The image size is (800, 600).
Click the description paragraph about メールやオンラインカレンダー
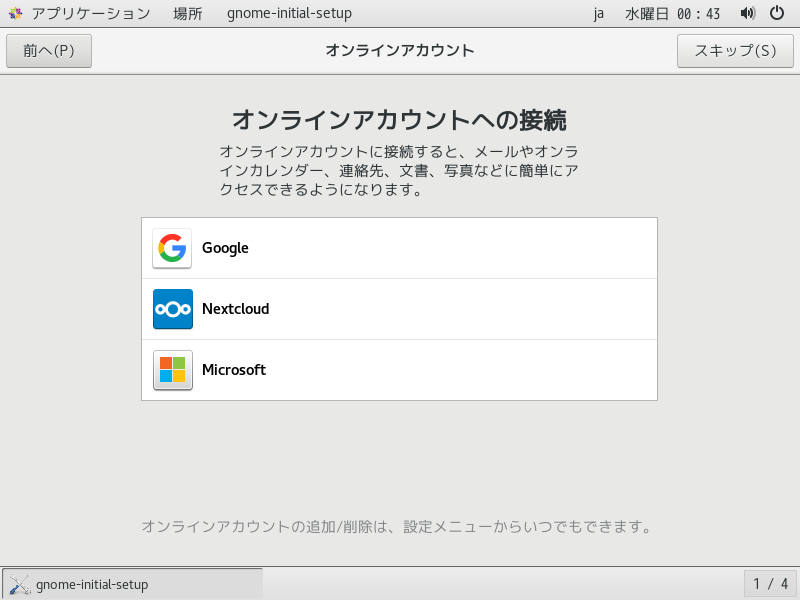[399, 170]
